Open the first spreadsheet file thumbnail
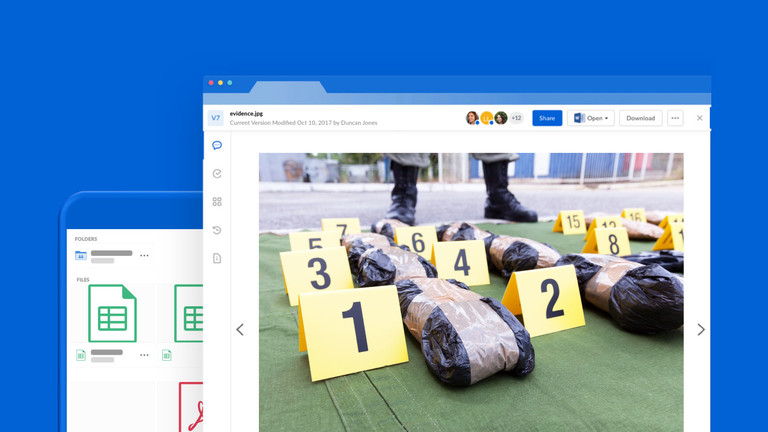Screen dimensions: 768x432 click(x=112, y=313)
